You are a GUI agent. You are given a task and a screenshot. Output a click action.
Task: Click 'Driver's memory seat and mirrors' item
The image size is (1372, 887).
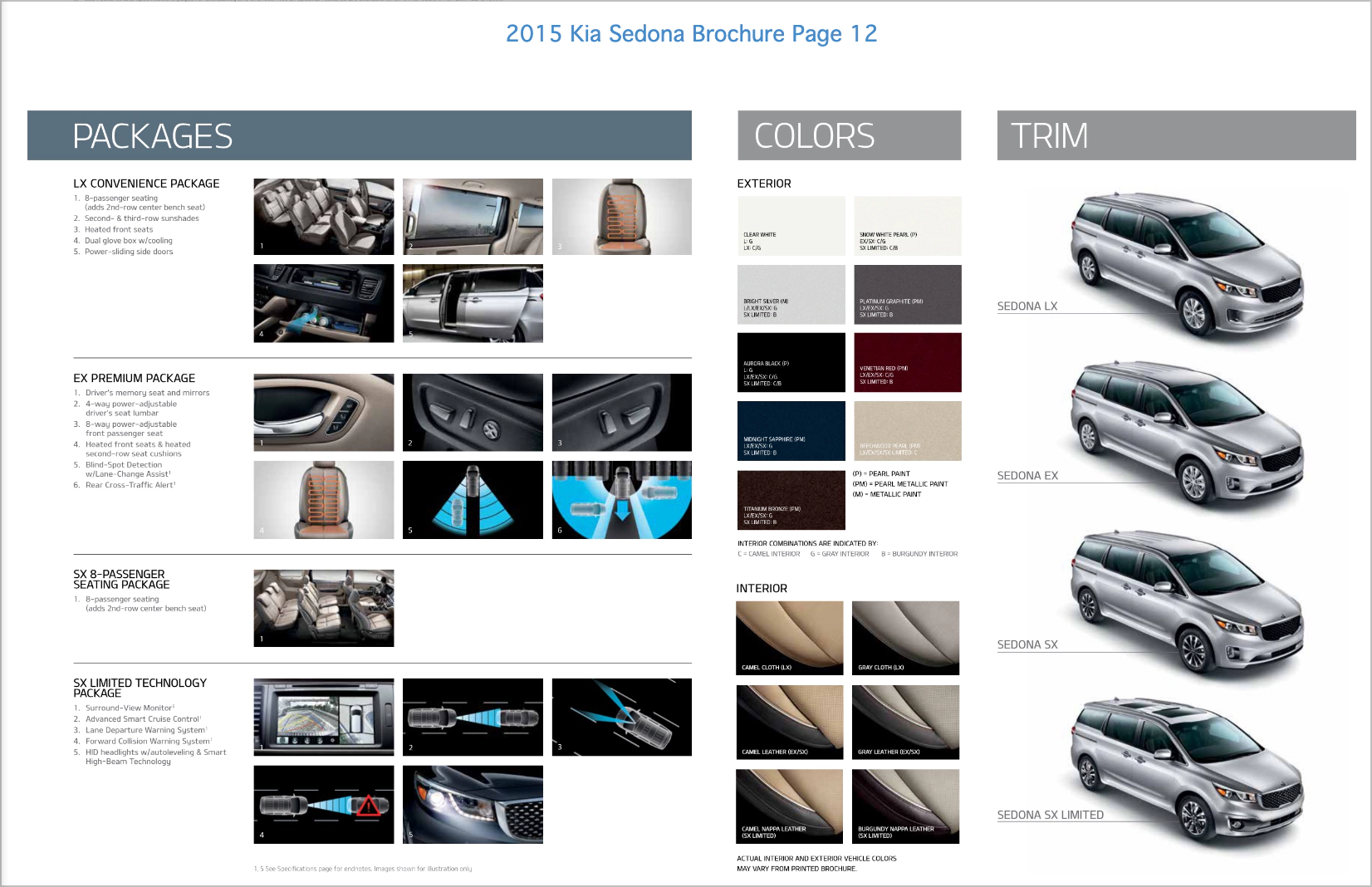(x=148, y=393)
